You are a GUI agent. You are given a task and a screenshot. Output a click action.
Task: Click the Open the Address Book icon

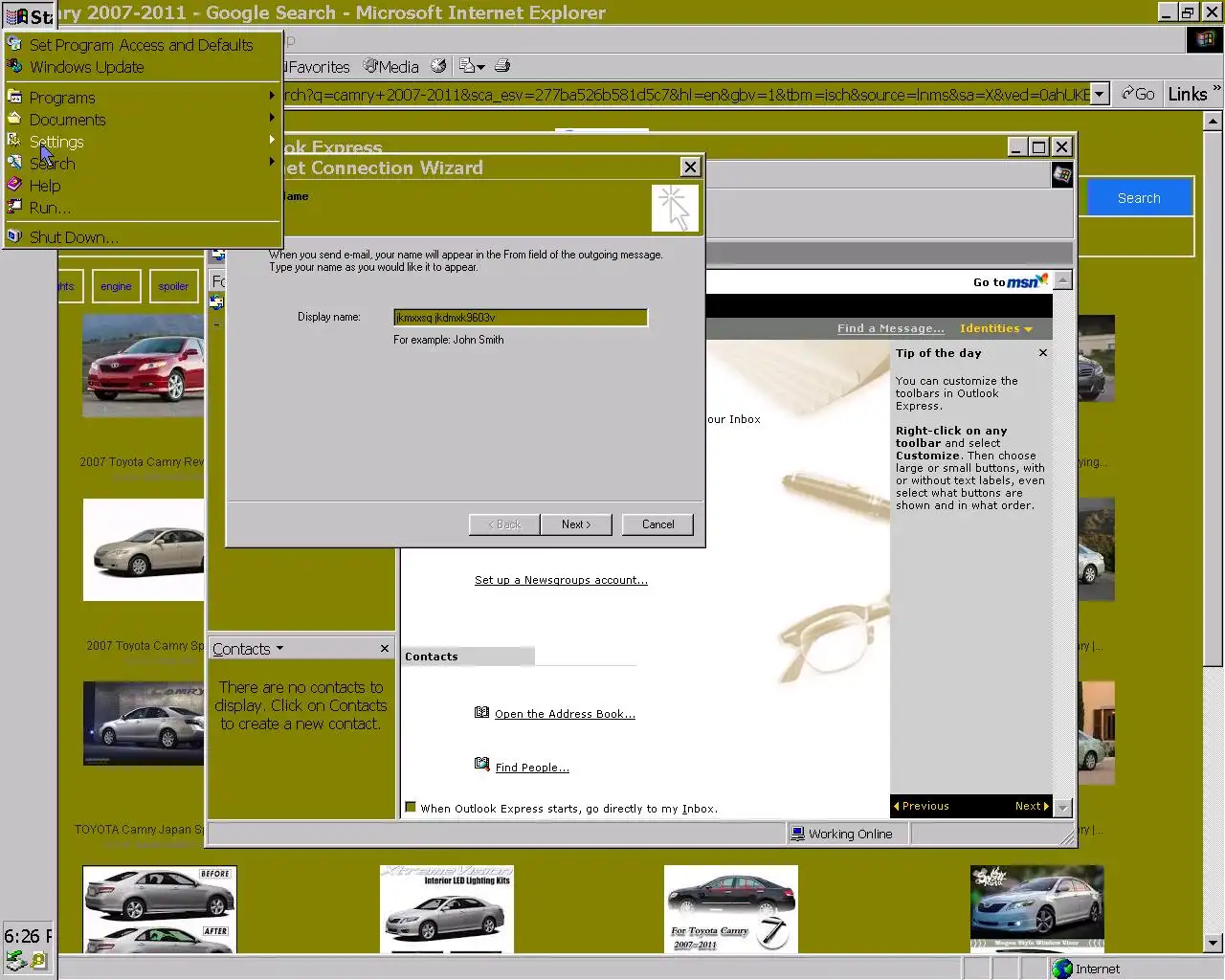pyautogui.click(x=482, y=712)
